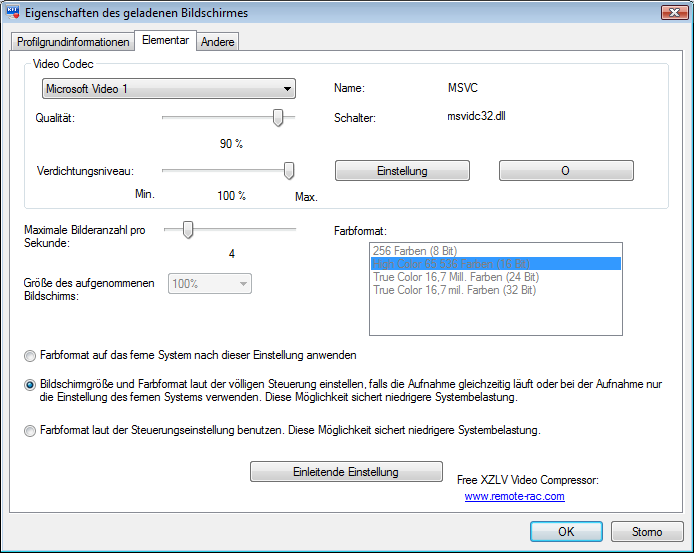Image resolution: width=694 pixels, height=553 pixels.
Task: Click the Maximale Bilderanzahl pro Sekunde slider
Action: point(186,230)
